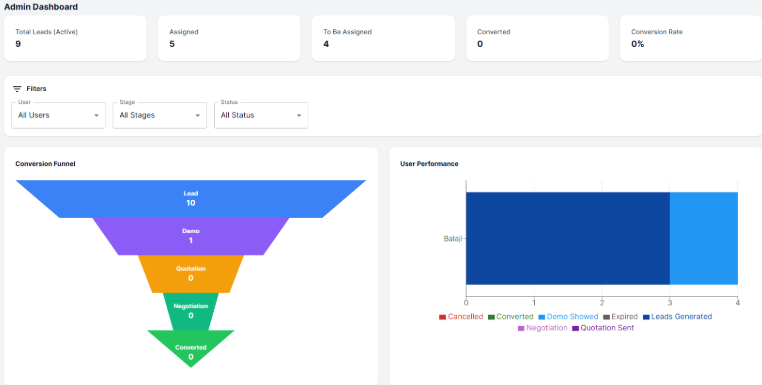This screenshot has width=762, height=385.
Task: Select the Lead funnel segment
Action: tap(190, 199)
